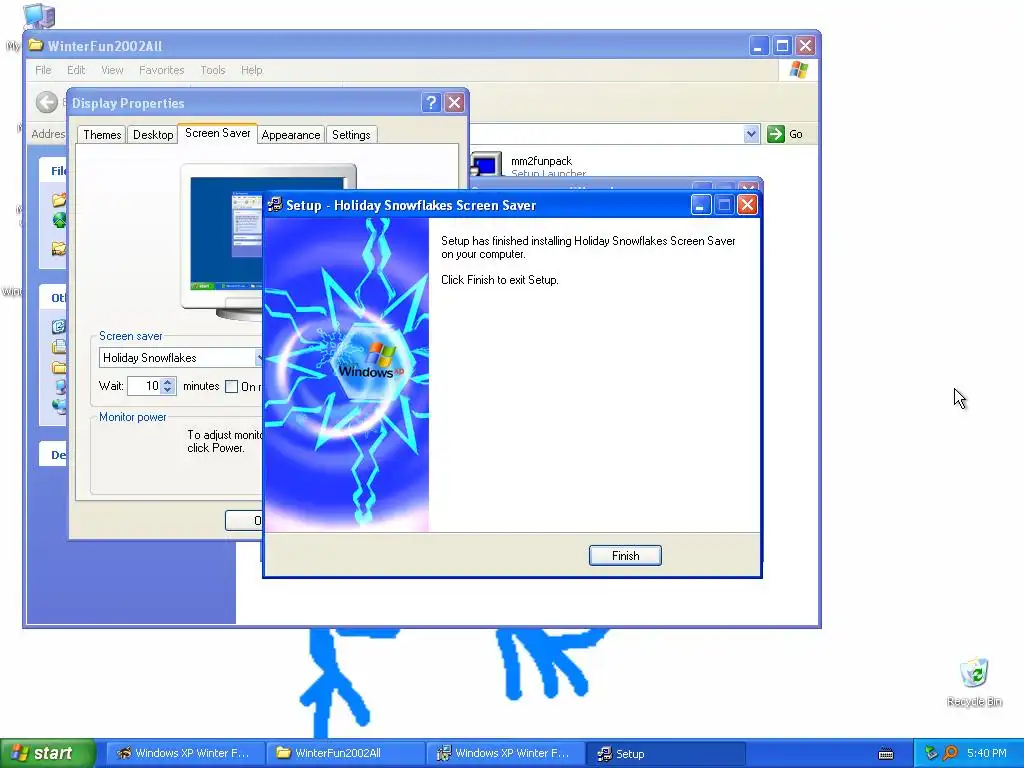The height and width of the screenshot is (768, 1024).
Task: Switch to the Setup taskbar button
Action: click(x=665, y=753)
